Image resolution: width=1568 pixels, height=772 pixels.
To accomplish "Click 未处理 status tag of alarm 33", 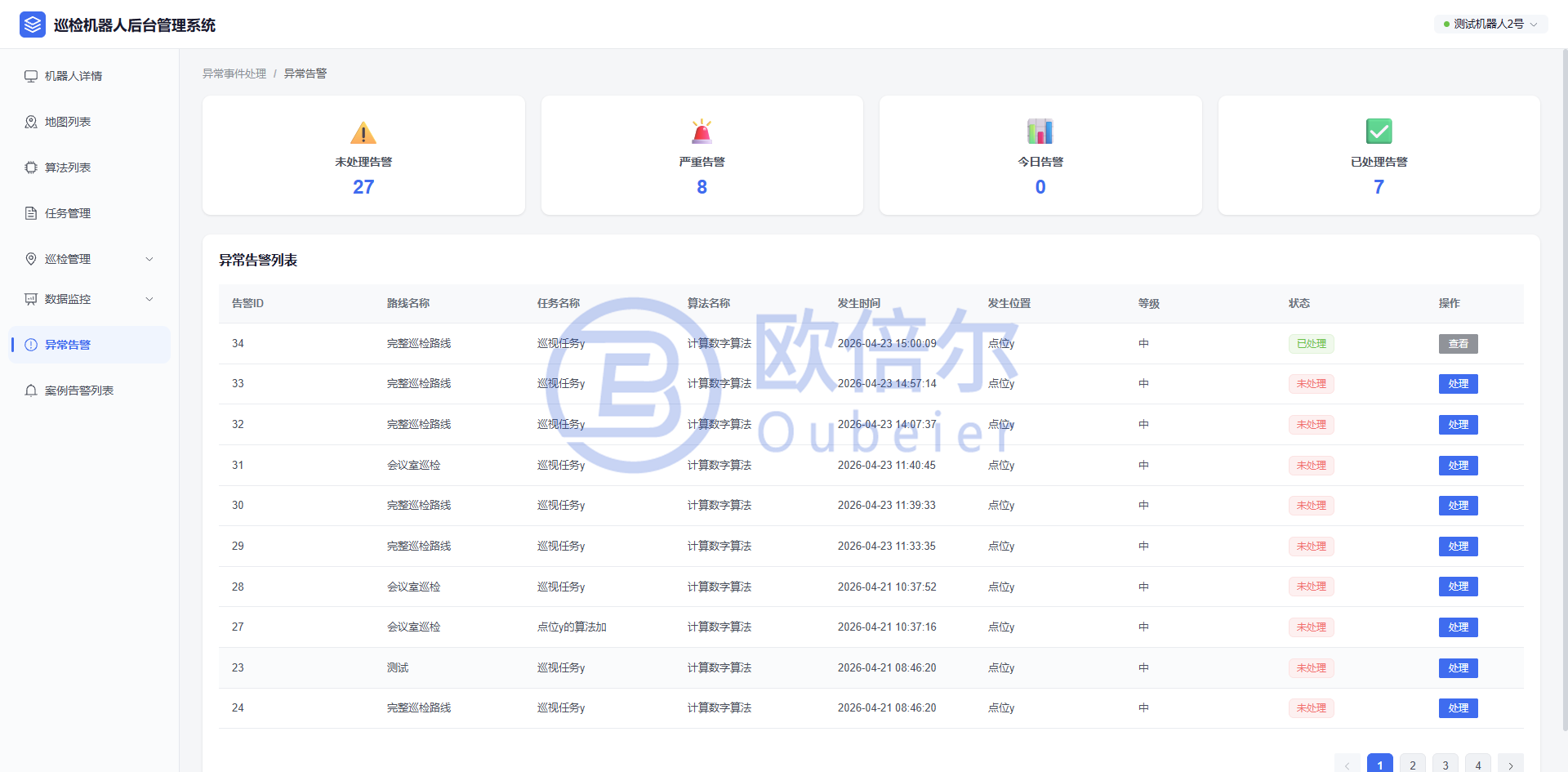I will [1312, 384].
